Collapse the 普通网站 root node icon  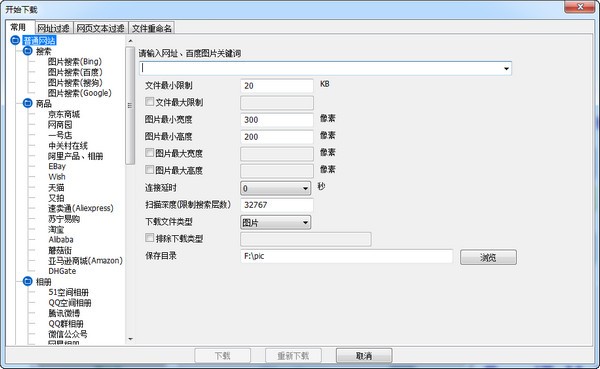pos(15,40)
